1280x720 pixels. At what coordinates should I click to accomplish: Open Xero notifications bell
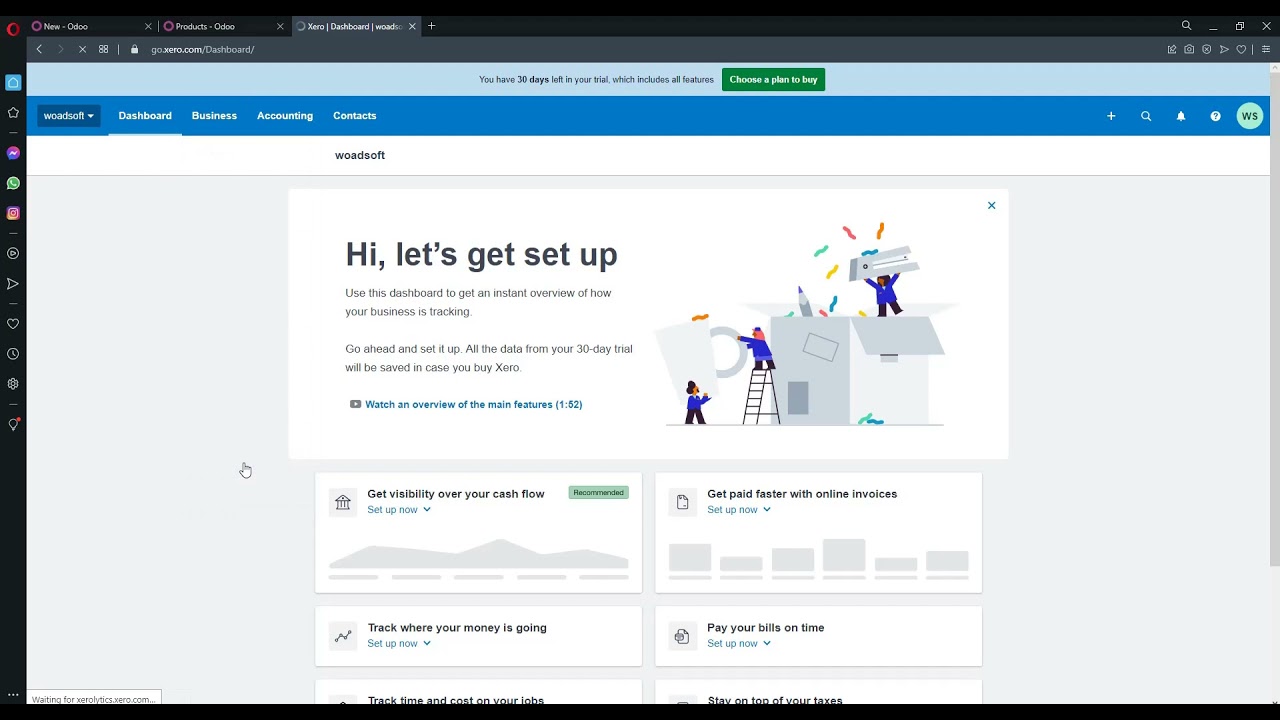pyautogui.click(x=1181, y=116)
